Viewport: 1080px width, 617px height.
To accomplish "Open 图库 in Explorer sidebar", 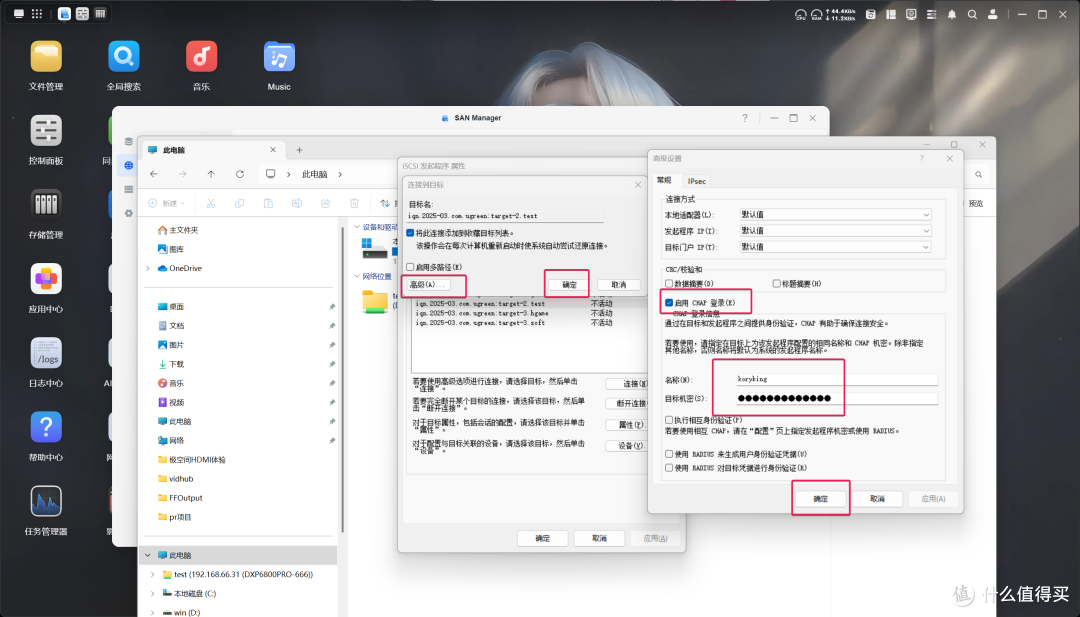I will (171, 249).
